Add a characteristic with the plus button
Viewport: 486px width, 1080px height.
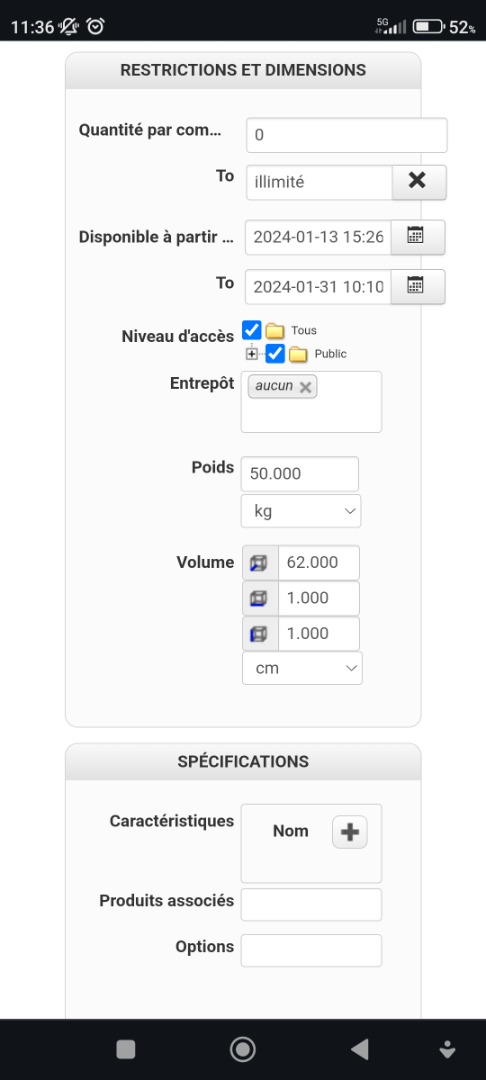point(350,832)
